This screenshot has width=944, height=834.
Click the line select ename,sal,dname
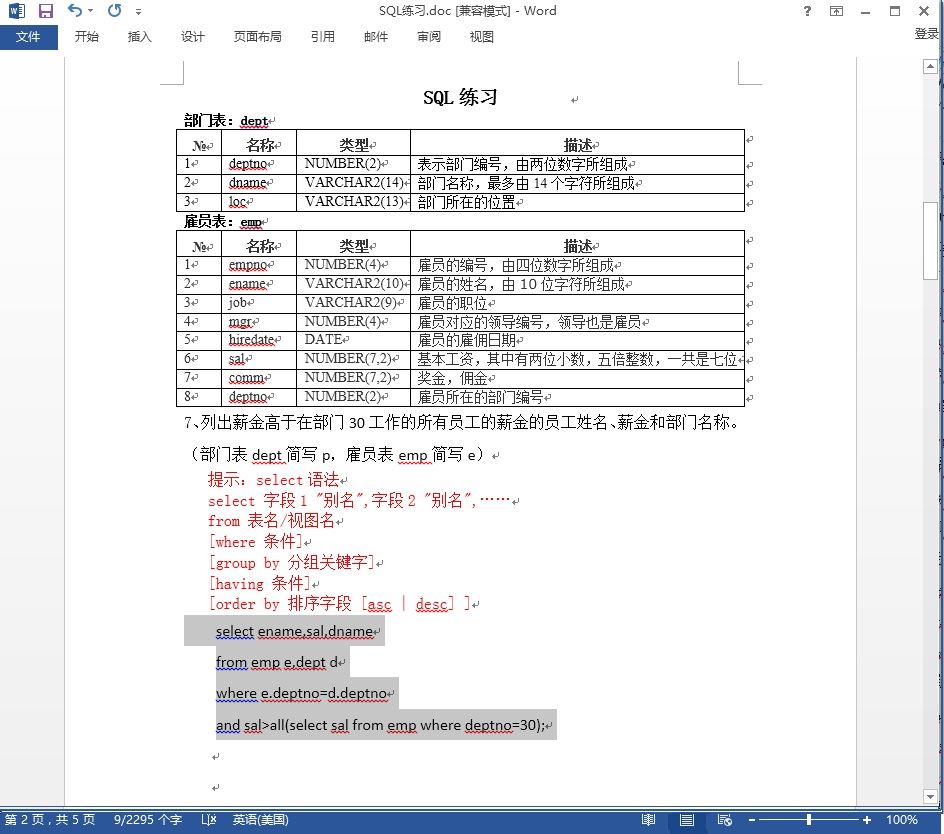pos(294,631)
